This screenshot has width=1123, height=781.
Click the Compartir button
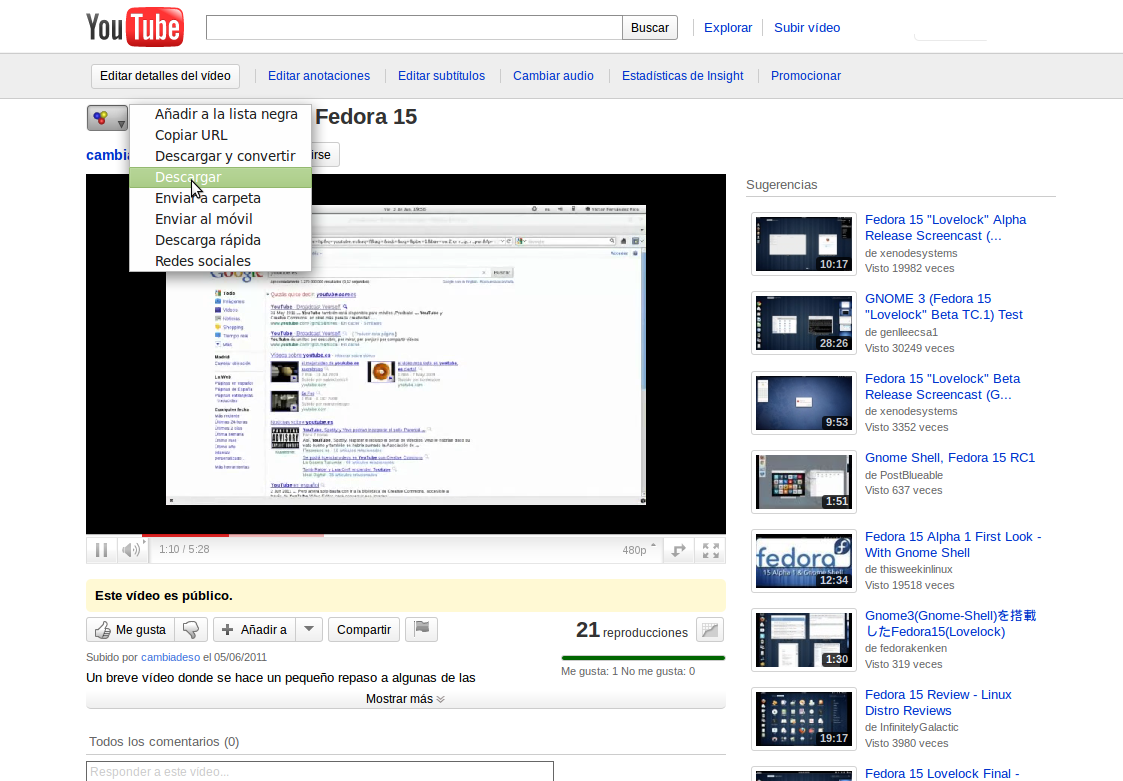point(364,630)
